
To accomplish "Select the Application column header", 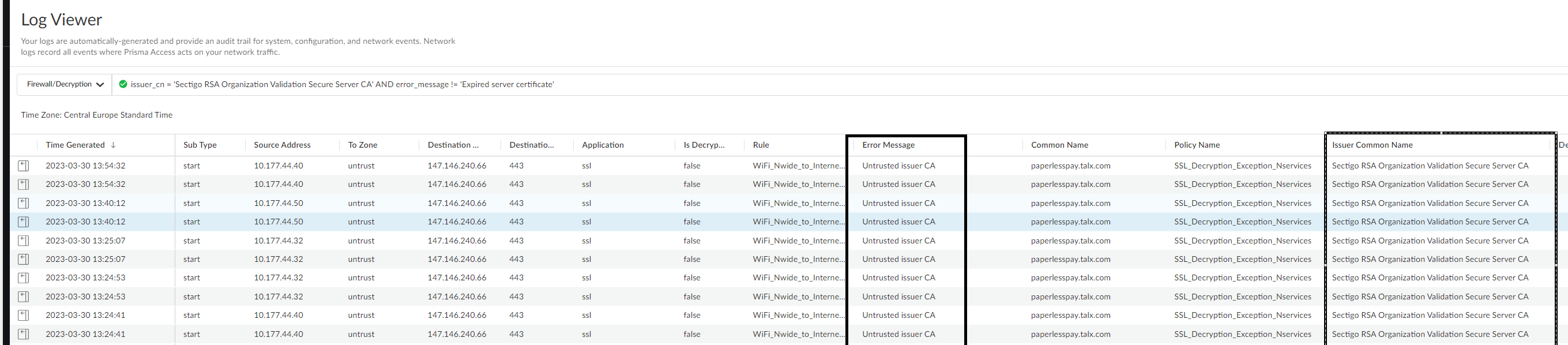I will (x=603, y=145).
